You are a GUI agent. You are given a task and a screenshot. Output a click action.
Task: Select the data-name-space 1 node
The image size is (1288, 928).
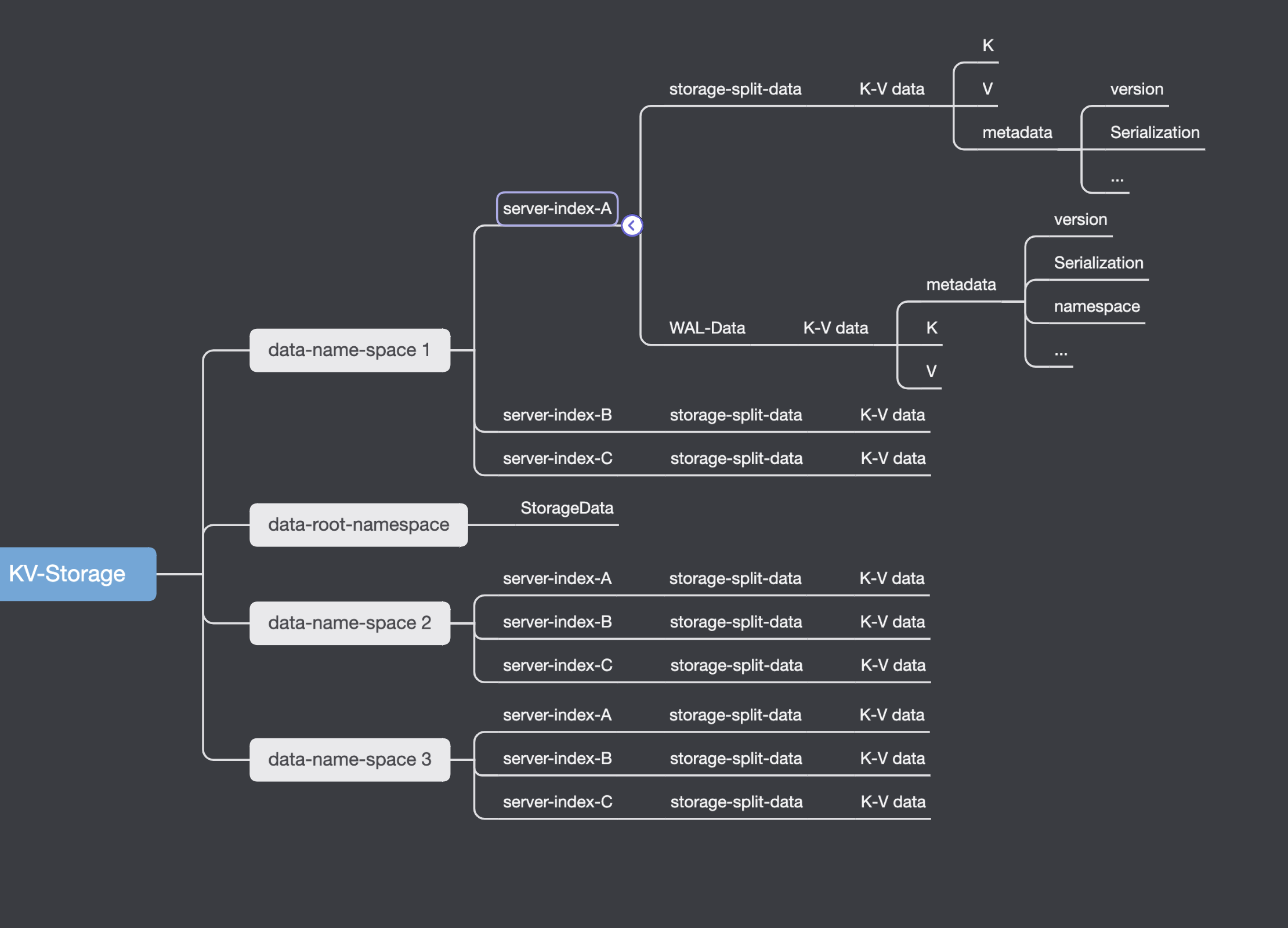click(x=349, y=349)
